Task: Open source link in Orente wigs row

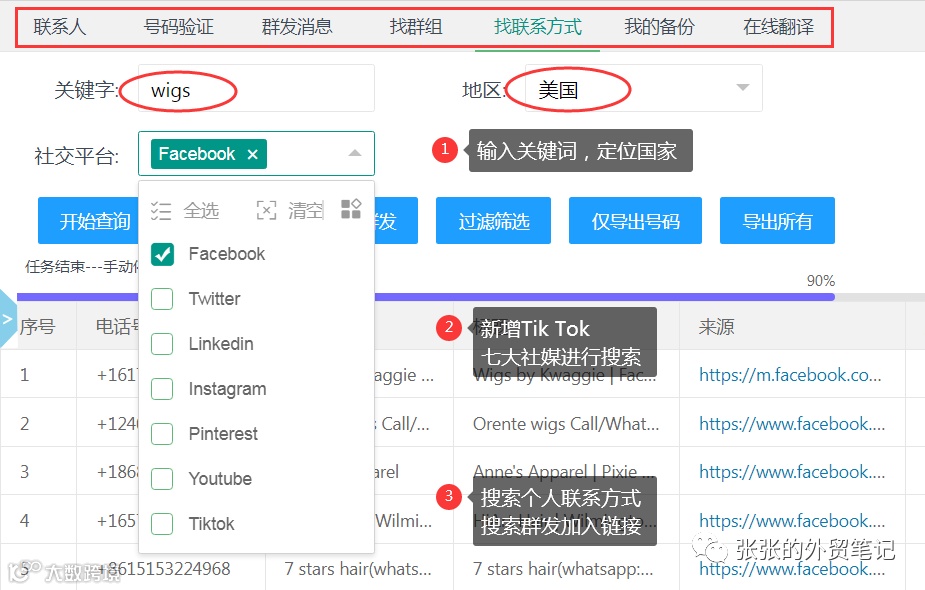Action: coord(792,424)
